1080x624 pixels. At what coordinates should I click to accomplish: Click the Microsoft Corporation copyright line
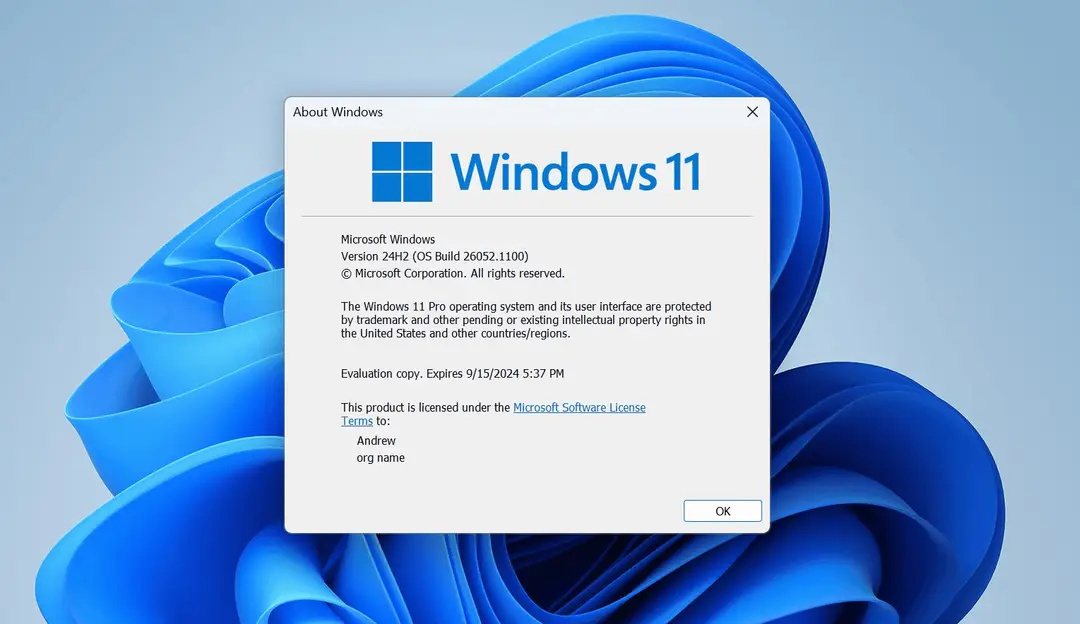click(453, 273)
